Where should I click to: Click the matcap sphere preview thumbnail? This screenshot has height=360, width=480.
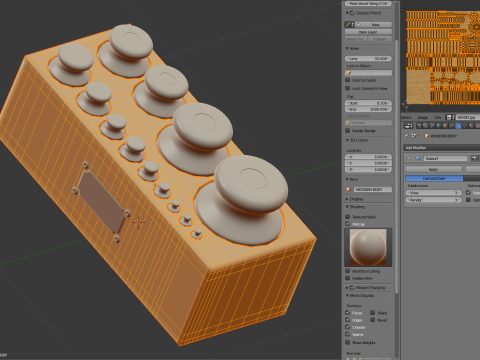point(368,247)
